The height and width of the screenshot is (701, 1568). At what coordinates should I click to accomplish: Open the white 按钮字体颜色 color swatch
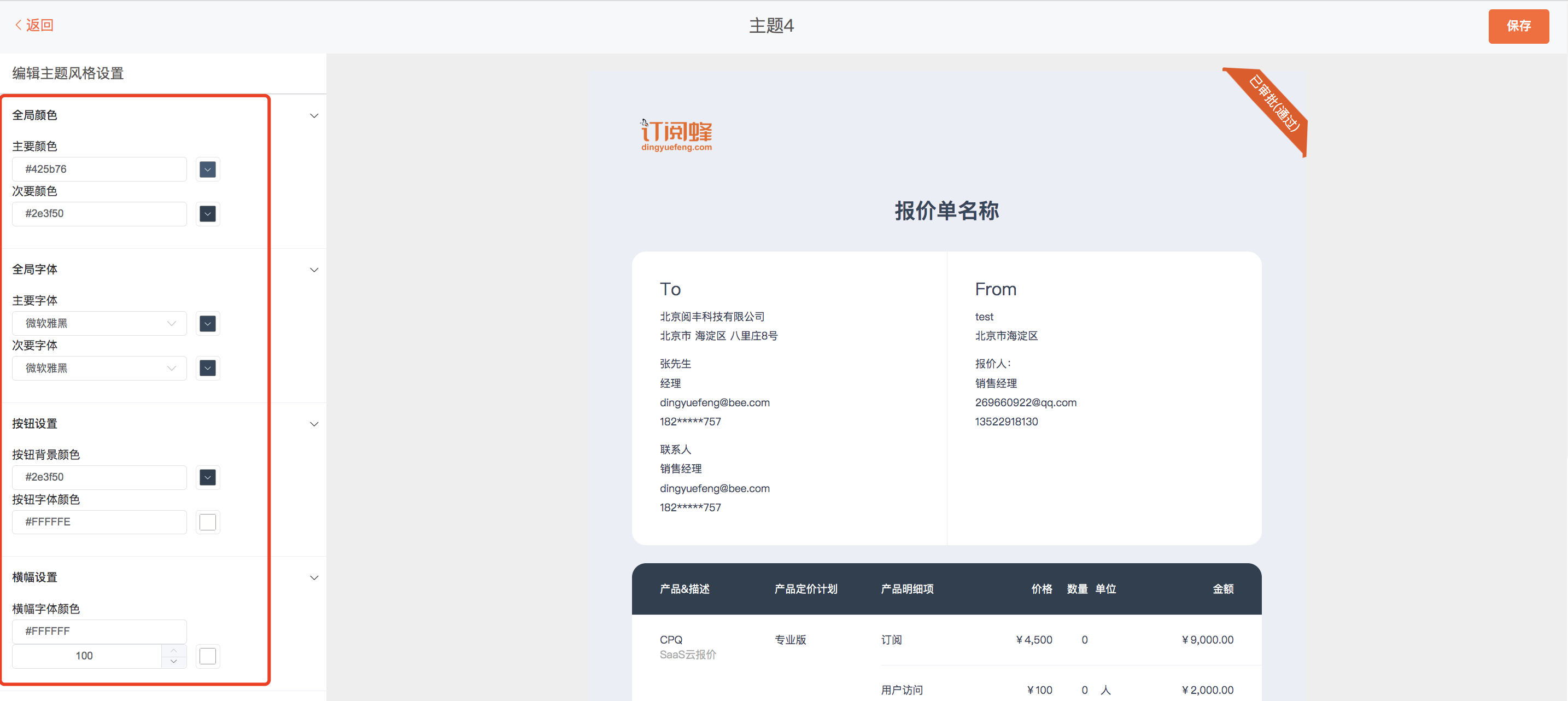click(208, 522)
